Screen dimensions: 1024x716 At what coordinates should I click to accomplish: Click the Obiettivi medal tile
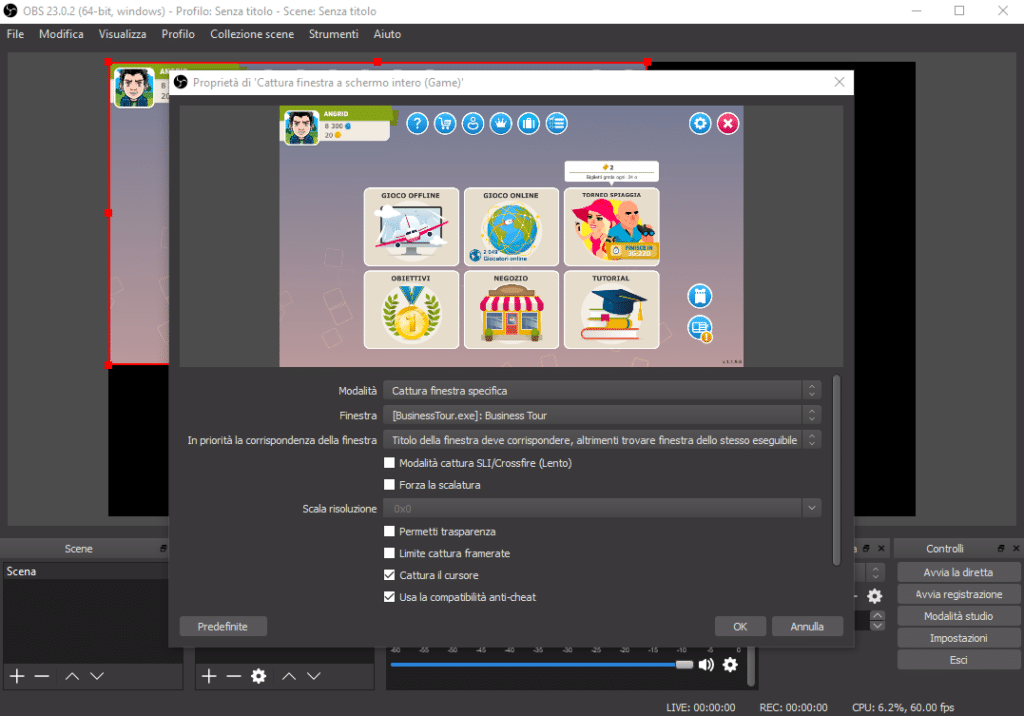coord(411,310)
